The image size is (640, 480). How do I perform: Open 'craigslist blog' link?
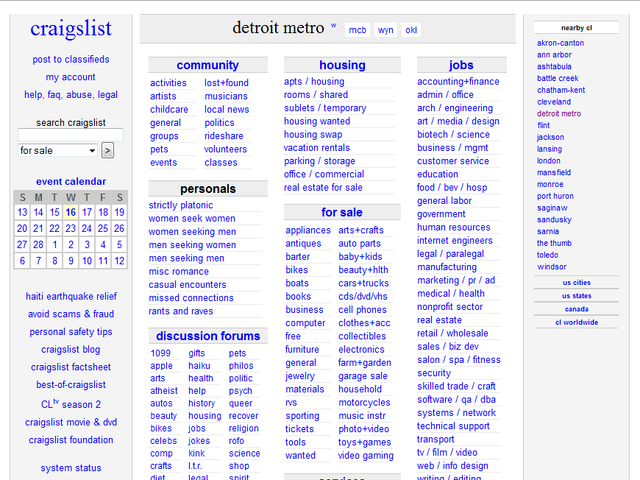tap(71, 349)
